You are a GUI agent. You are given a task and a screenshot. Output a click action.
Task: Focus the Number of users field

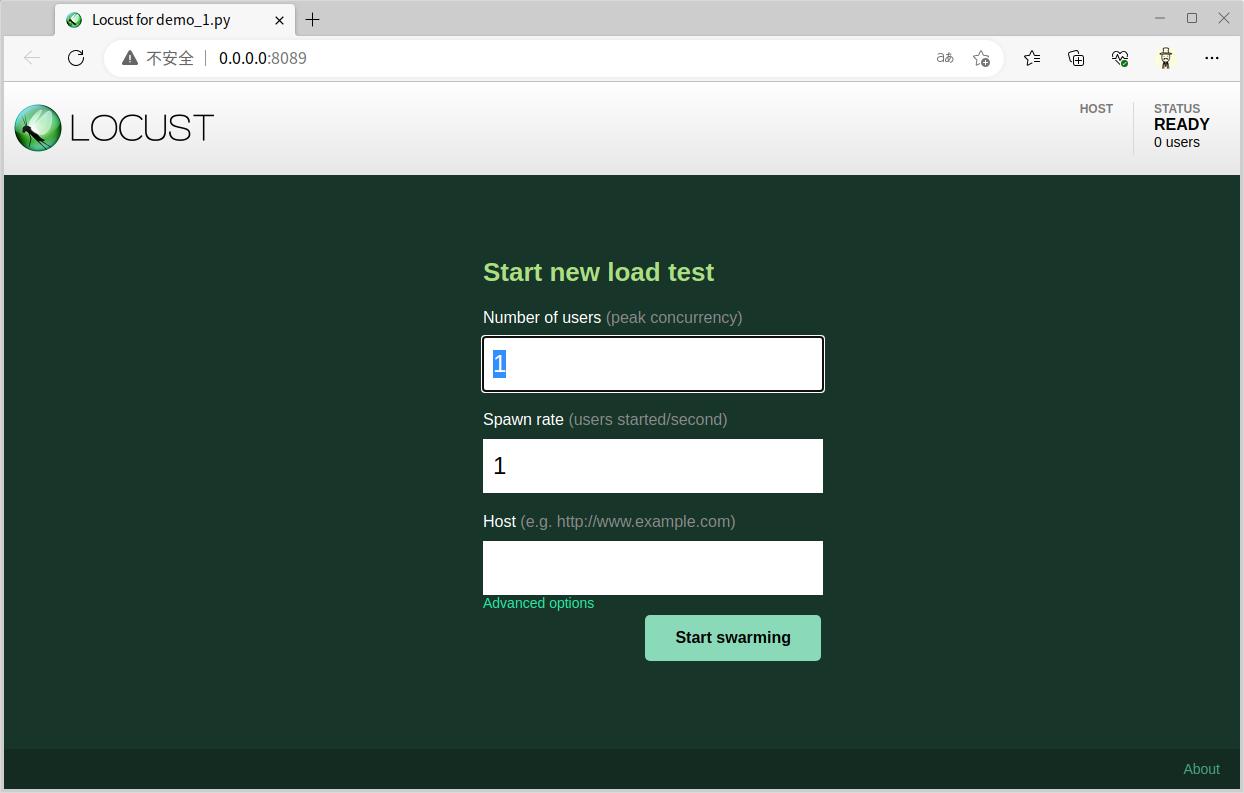tap(652, 364)
